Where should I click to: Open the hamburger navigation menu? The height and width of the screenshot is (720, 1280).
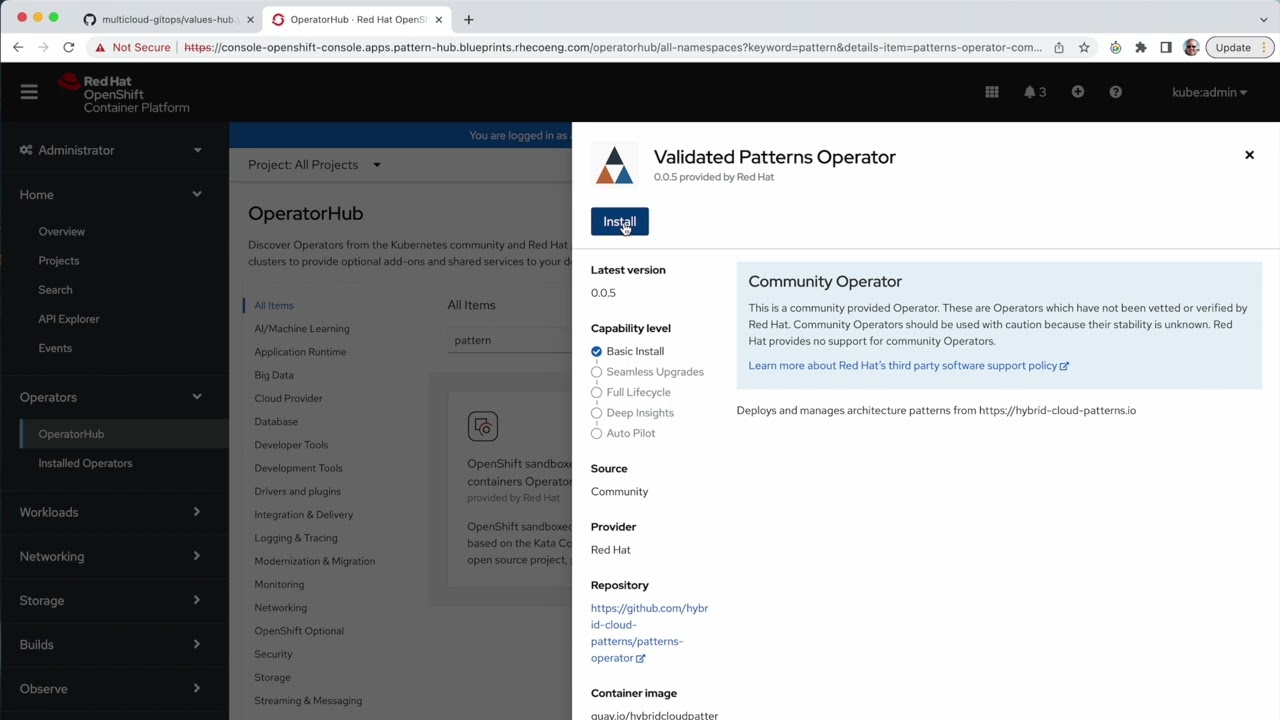coord(29,92)
